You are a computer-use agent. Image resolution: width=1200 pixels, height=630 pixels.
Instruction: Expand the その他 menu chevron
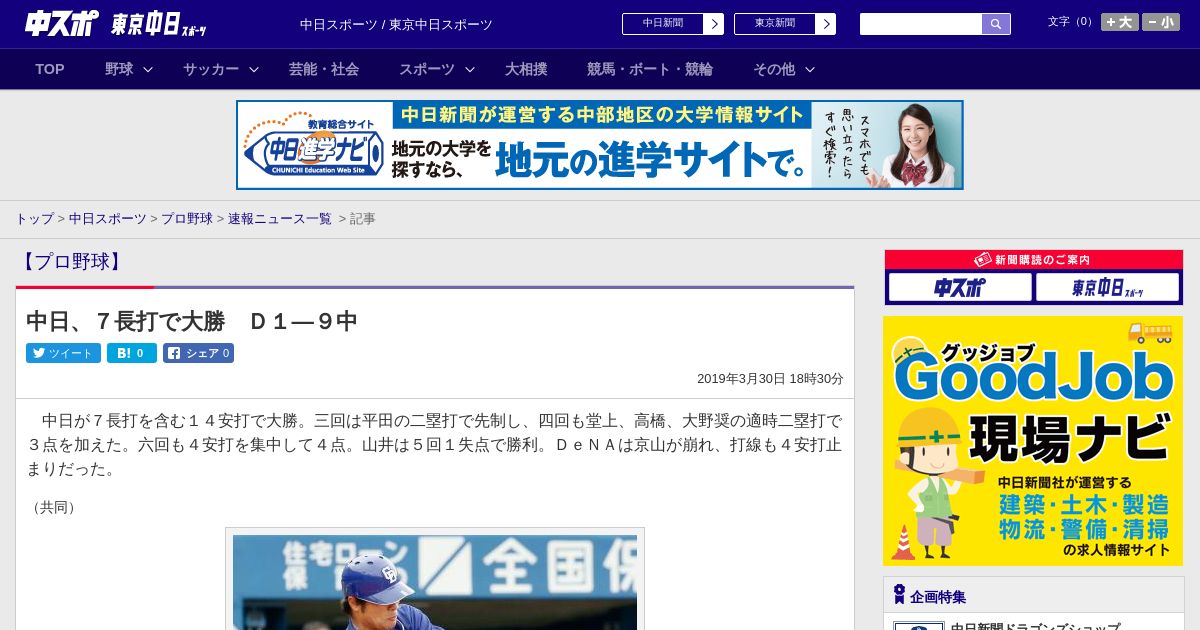point(810,70)
